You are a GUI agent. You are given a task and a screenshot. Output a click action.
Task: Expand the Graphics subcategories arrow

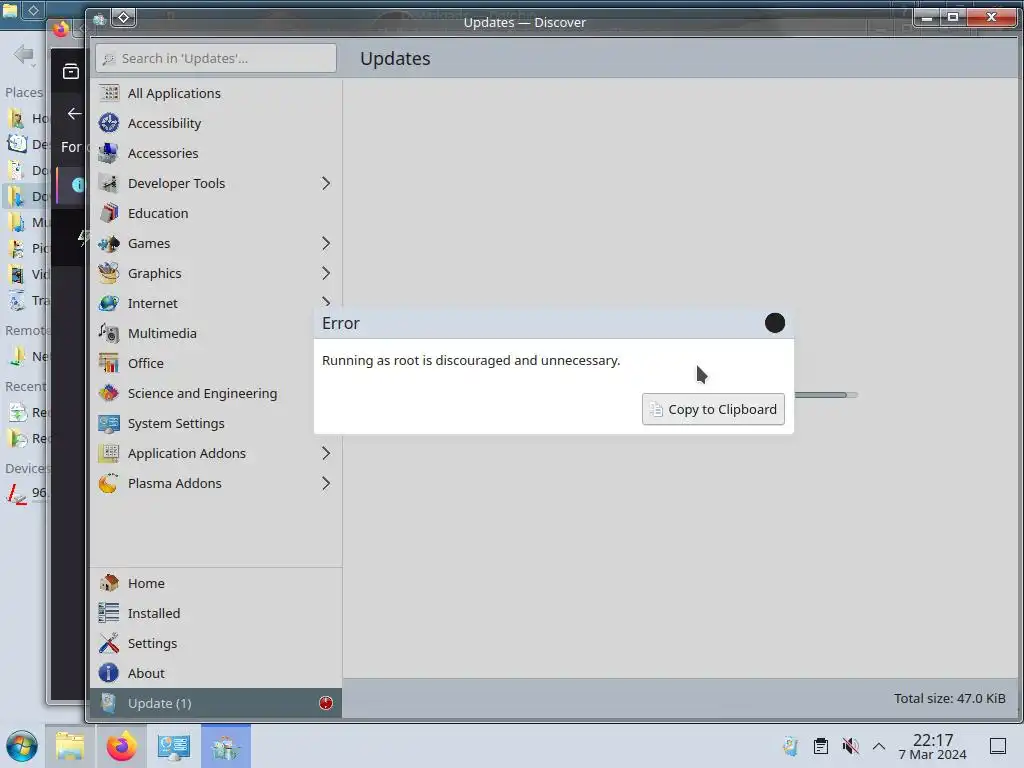pos(326,274)
